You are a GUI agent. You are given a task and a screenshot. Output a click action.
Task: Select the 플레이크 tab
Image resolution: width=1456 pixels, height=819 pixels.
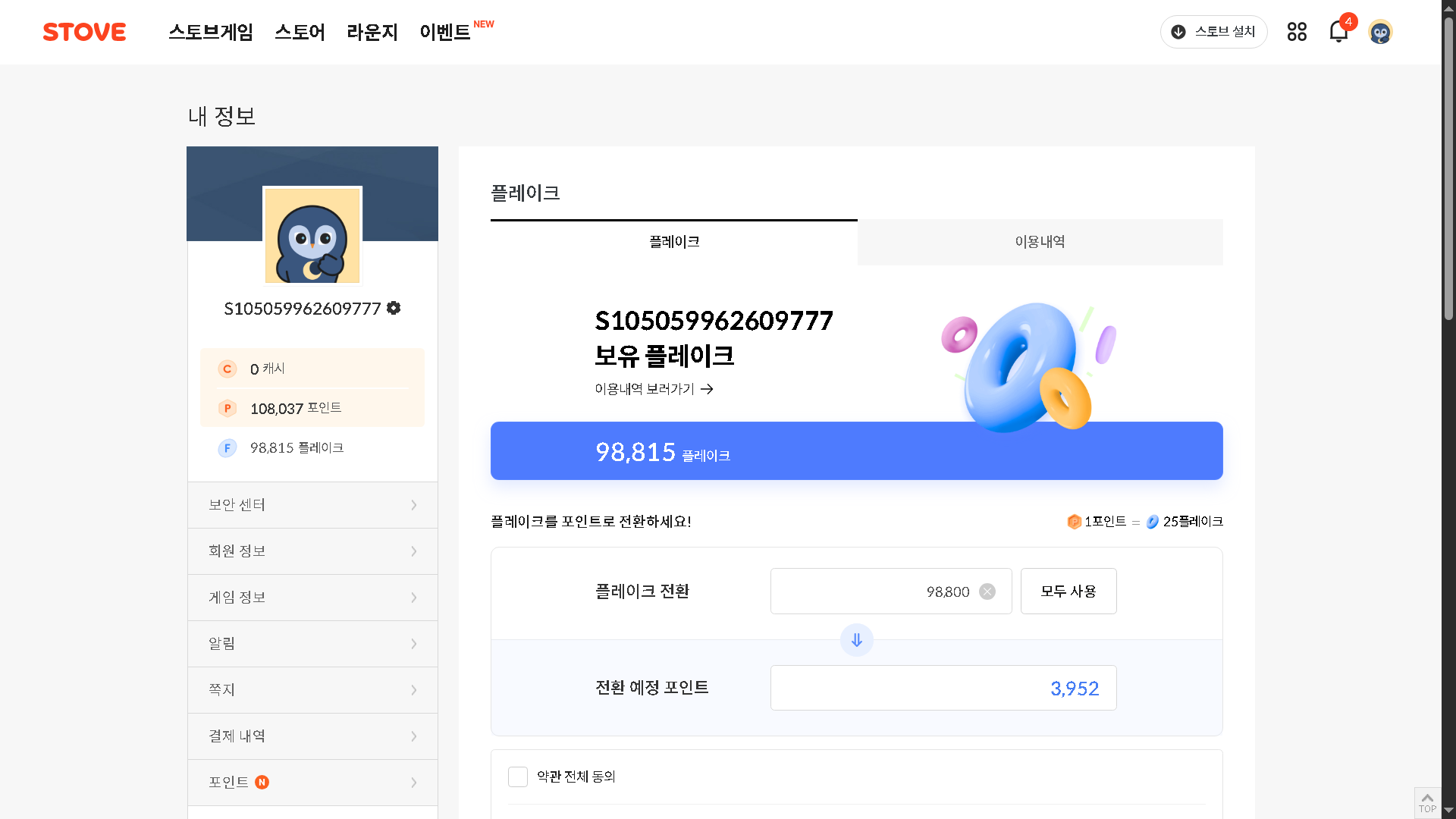point(674,243)
